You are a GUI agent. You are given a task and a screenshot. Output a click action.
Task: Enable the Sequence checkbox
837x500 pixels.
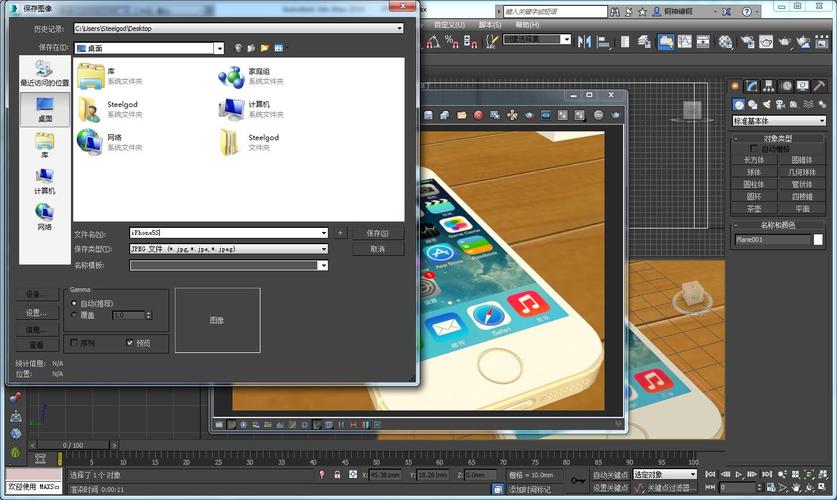(74, 343)
